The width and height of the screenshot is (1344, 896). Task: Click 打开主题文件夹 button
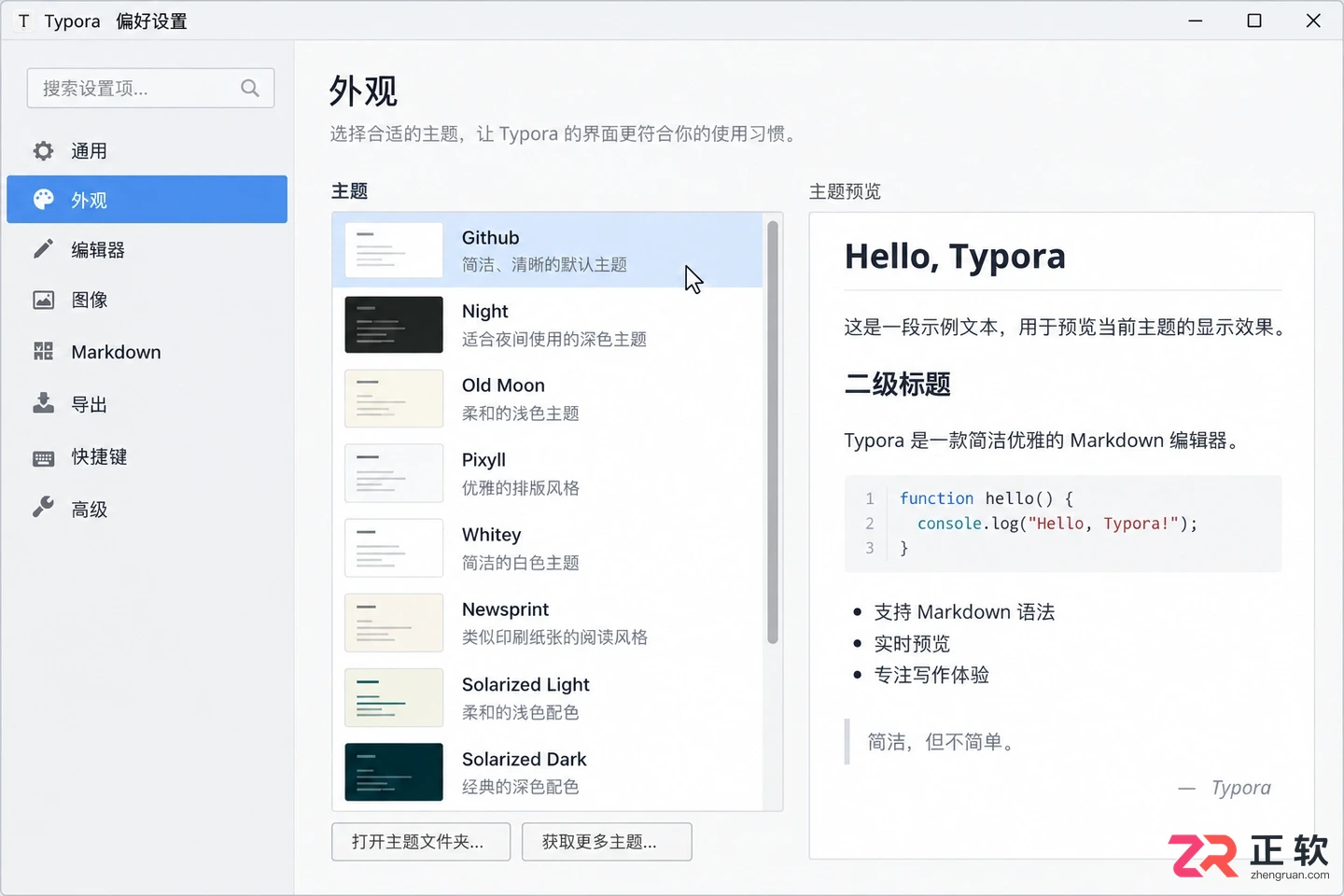coord(421,842)
